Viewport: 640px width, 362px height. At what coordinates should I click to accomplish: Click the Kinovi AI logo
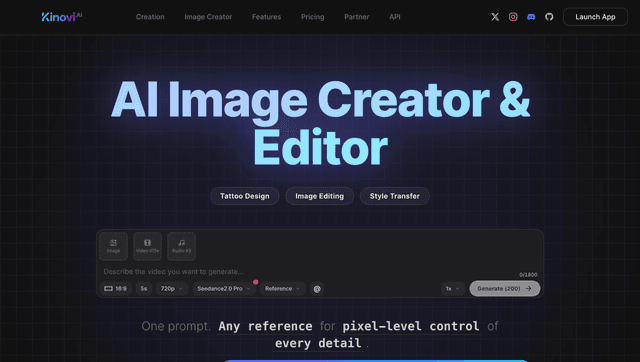(62, 17)
